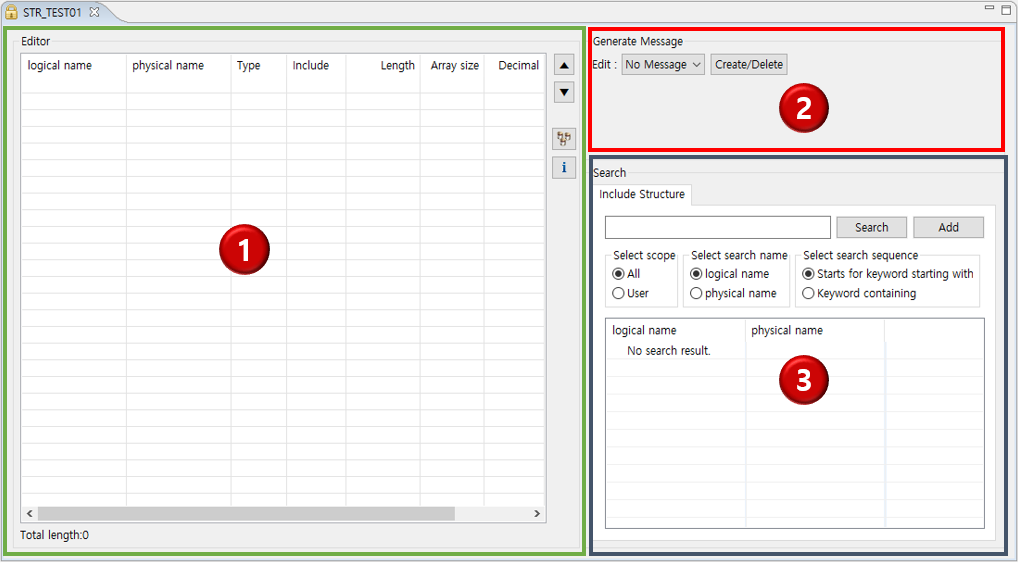Click the 'Total length:0' status text
This screenshot has width=1018, height=564.
tap(55, 535)
